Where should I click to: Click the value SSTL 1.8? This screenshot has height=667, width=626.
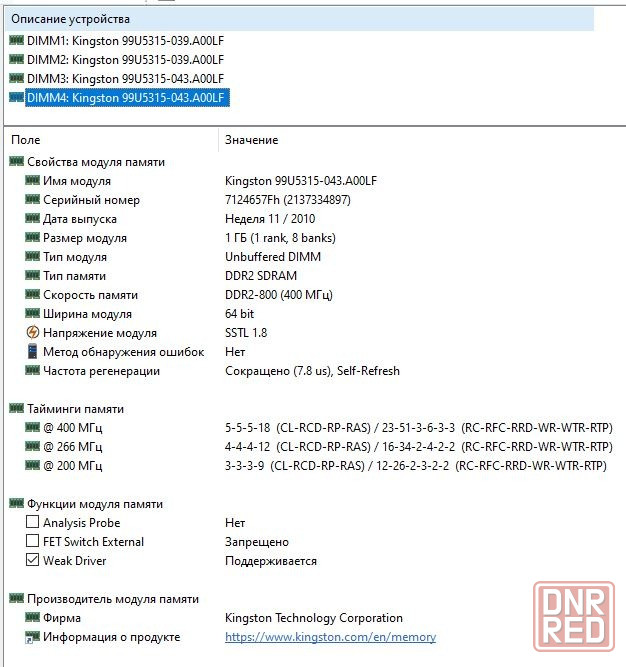246,333
